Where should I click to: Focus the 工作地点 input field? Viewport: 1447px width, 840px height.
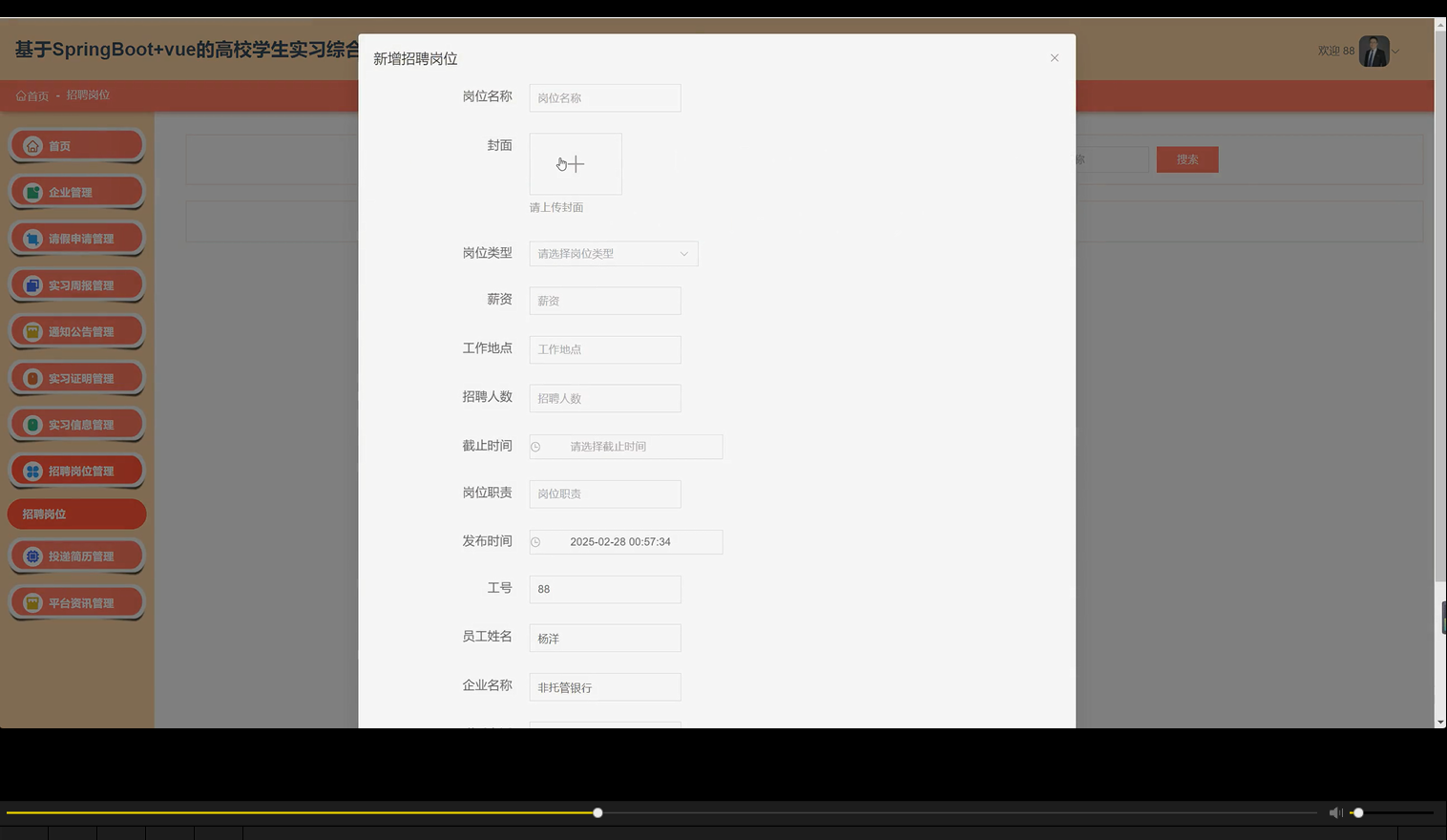pos(605,349)
